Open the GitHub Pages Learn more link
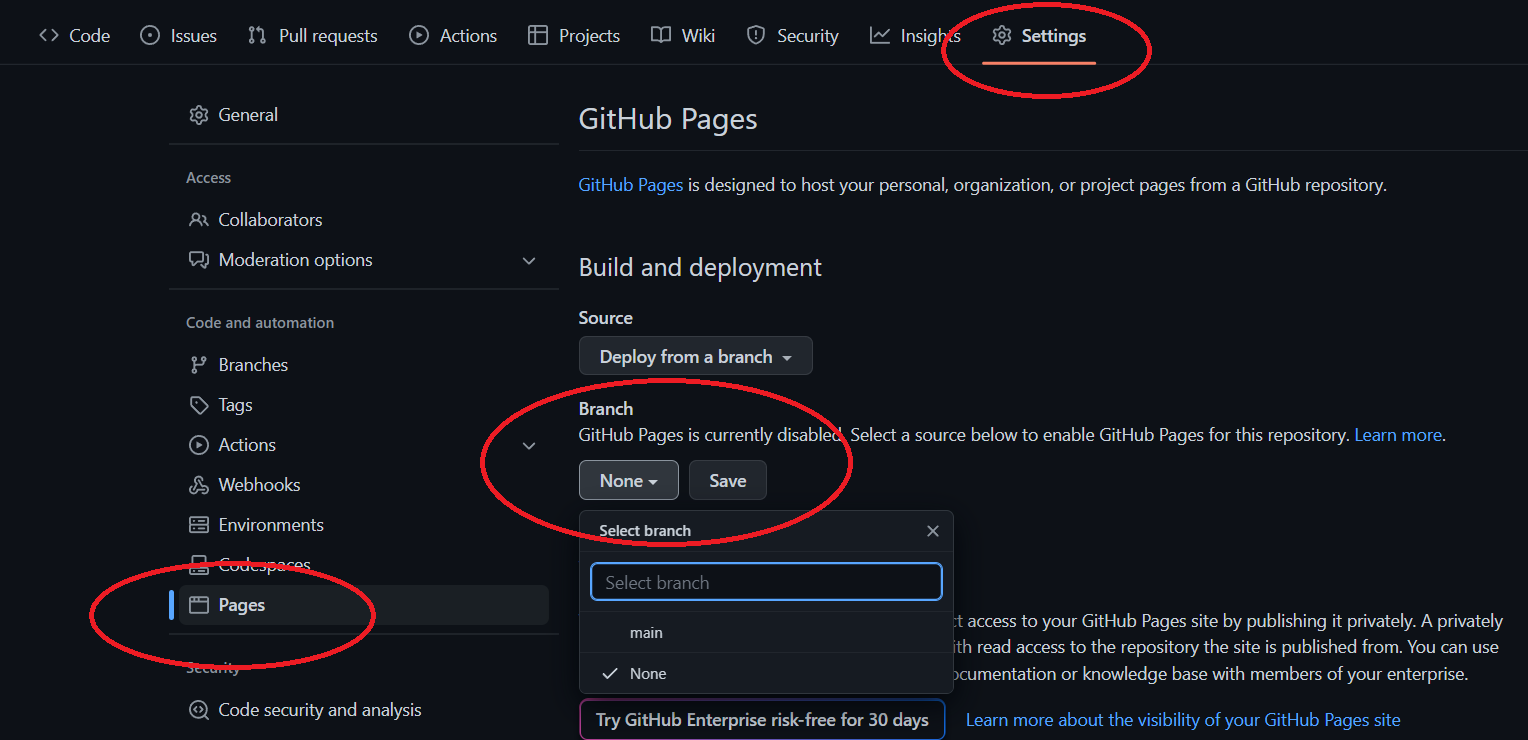The width and height of the screenshot is (1528, 740). tap(1397, 434)
